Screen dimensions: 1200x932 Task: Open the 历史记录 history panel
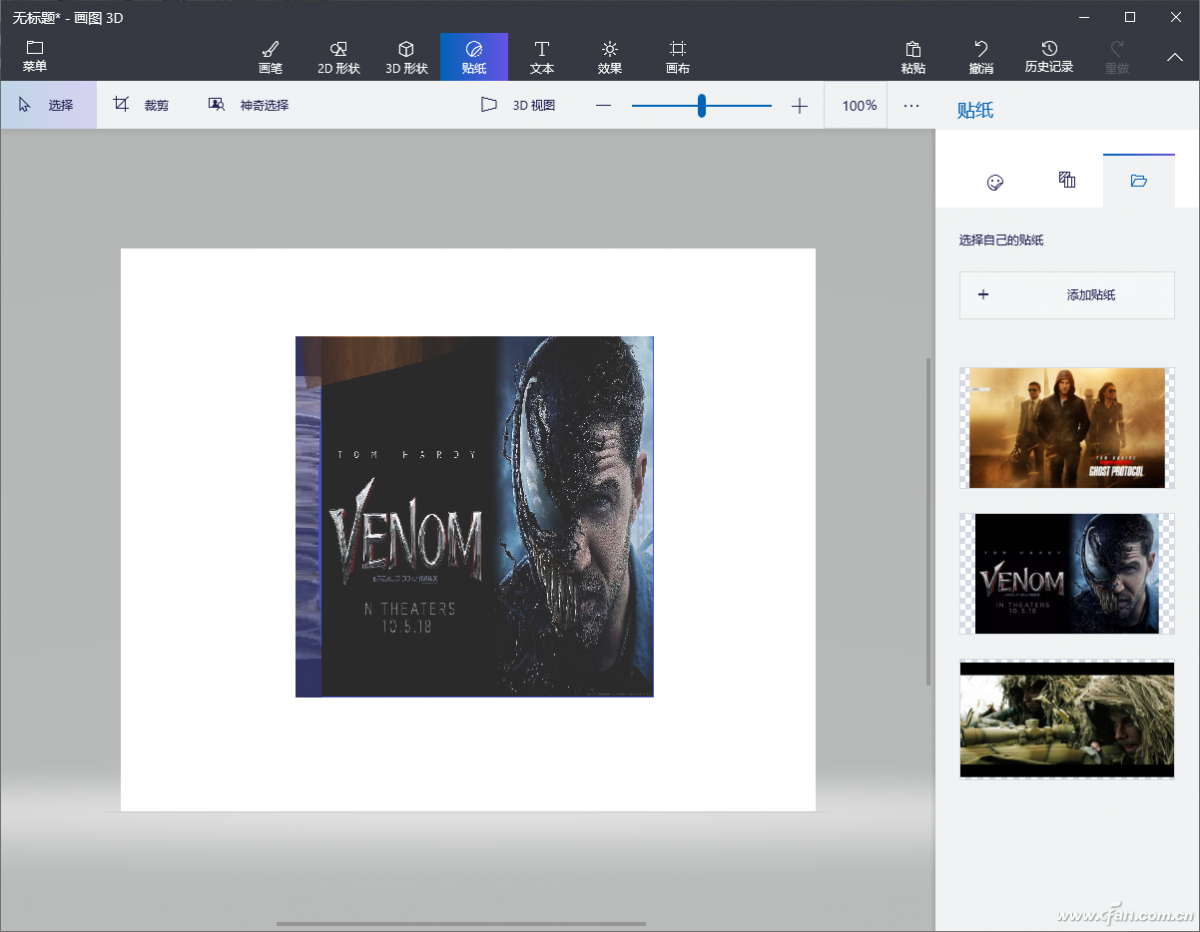tap(1048, 57)
